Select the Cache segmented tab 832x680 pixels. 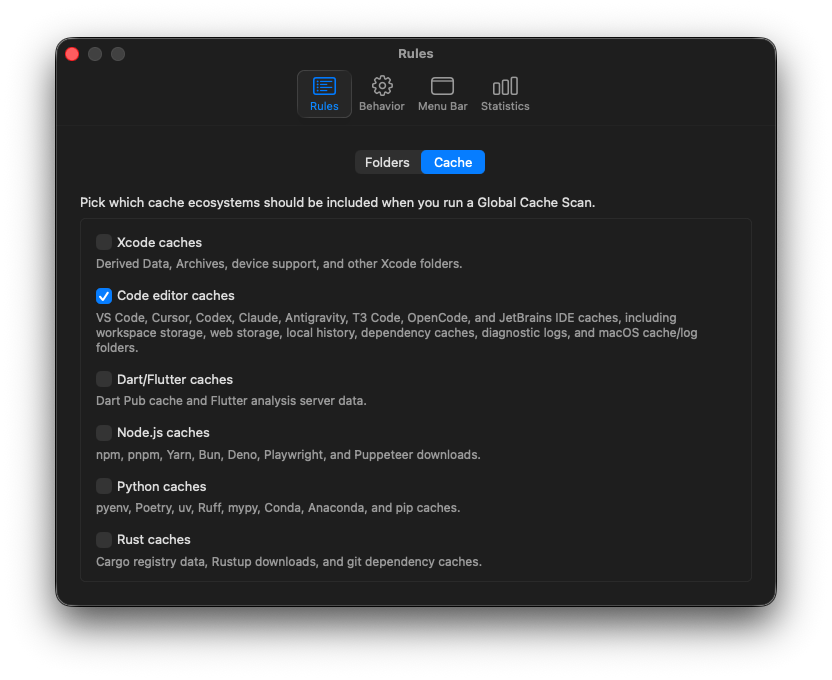tap(453, 162)
